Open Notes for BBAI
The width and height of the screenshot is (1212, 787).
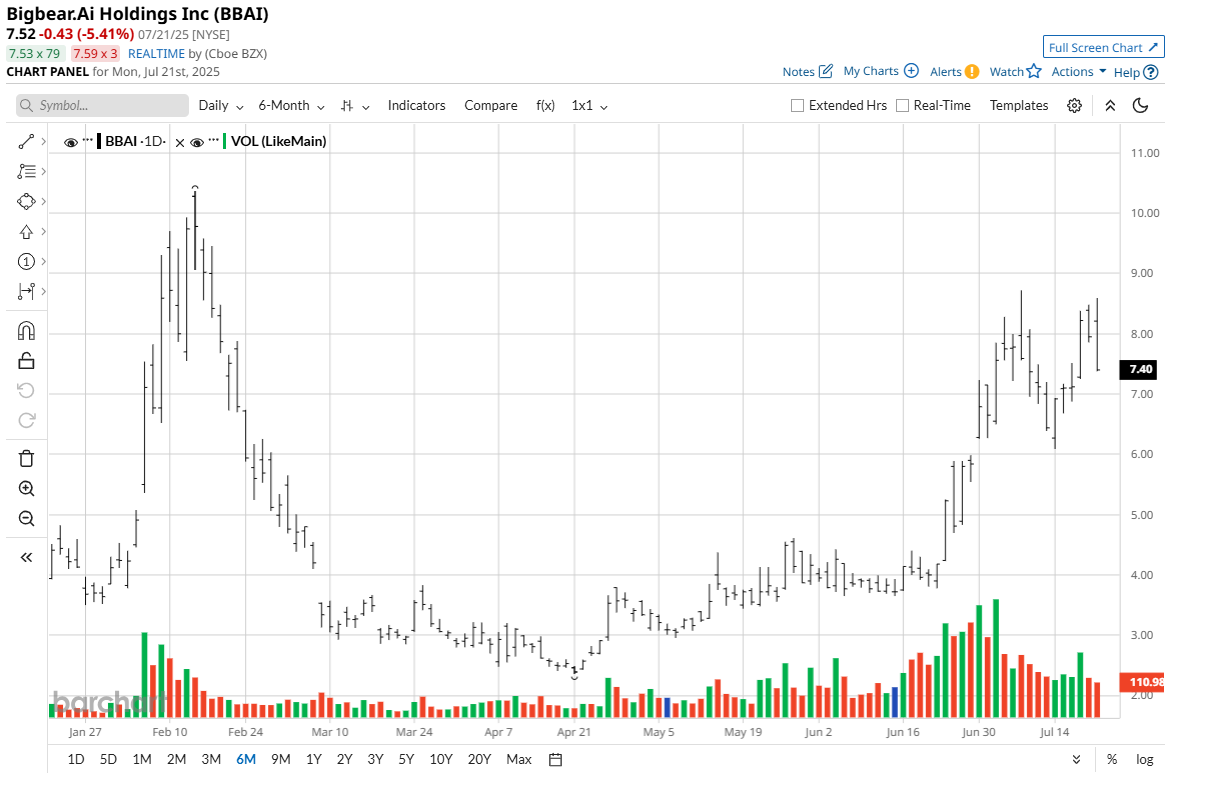point(807,72)
